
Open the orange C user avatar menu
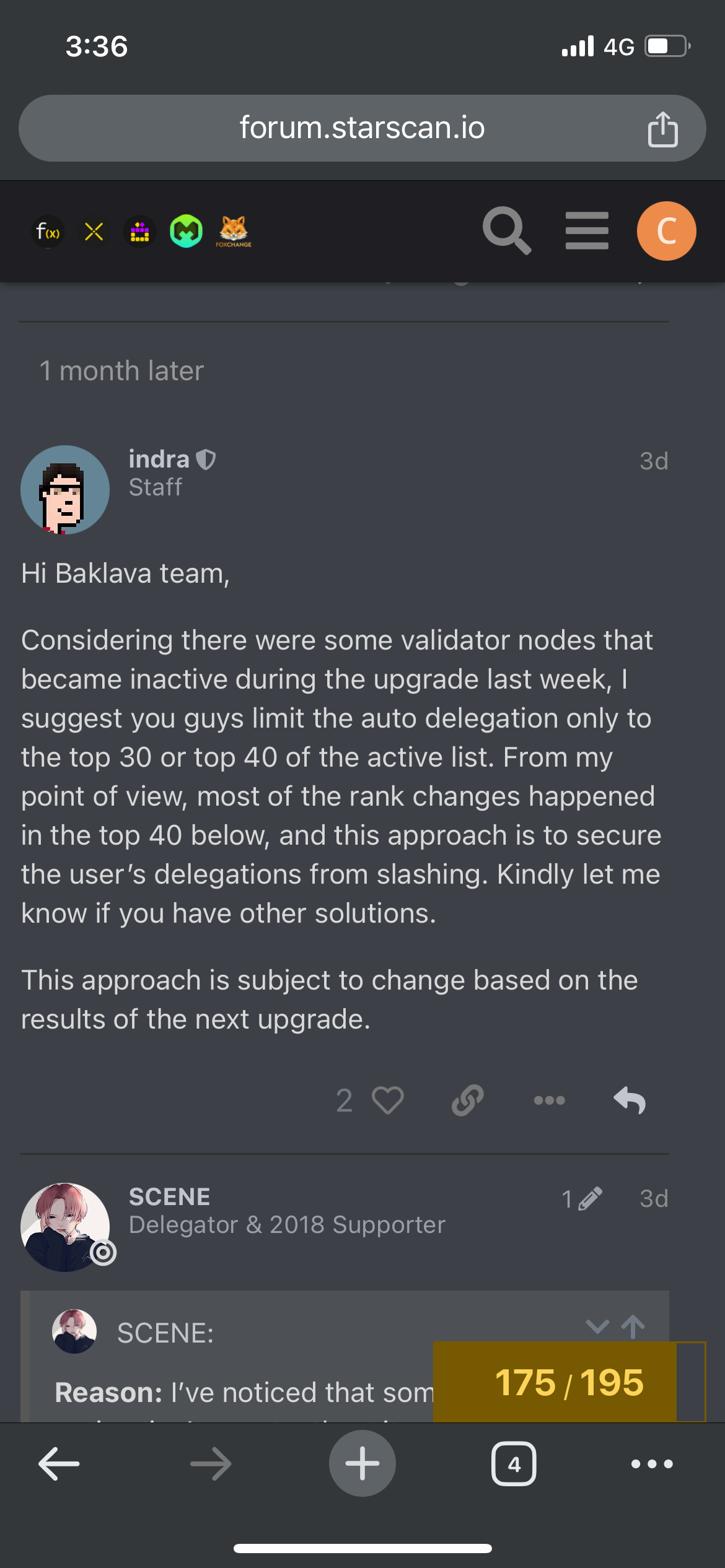[x=666, y=231]
